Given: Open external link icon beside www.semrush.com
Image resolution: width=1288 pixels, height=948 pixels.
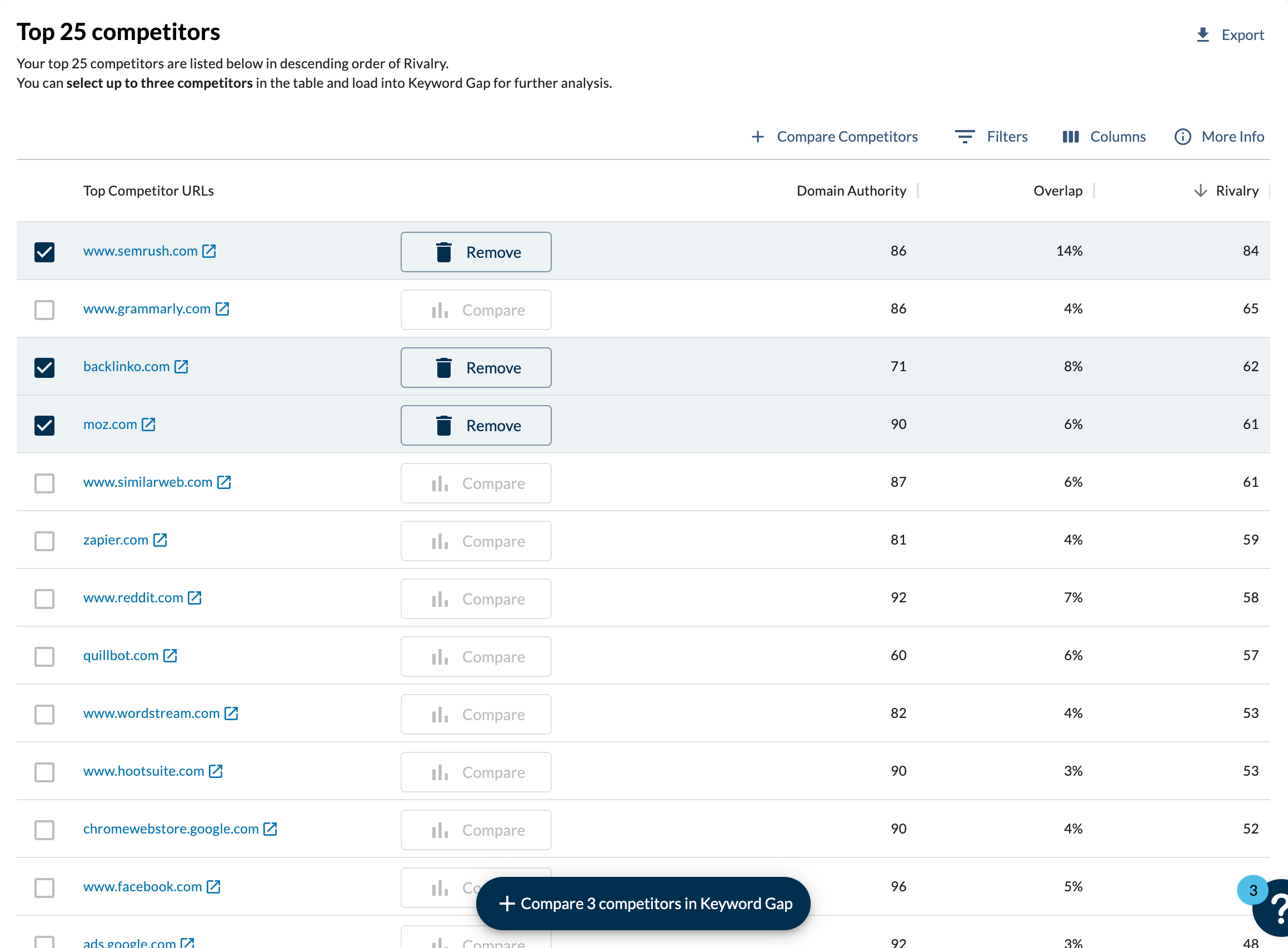Looking at the screenshot, I should click(209, 251).
